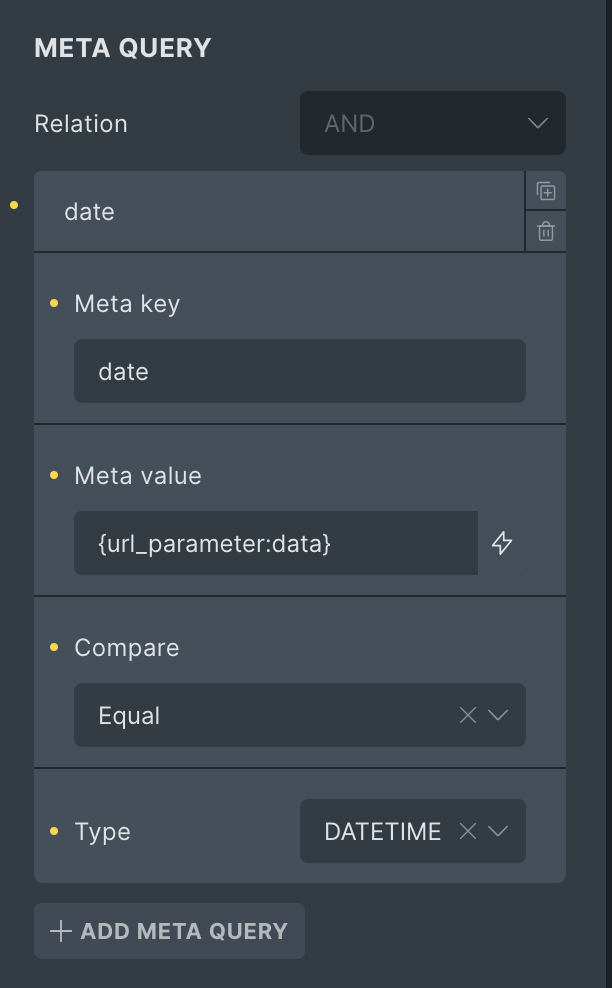This screenshot has width=612, height=988.
Task: Focus the Meta value input field
Action: click(276, 543)
